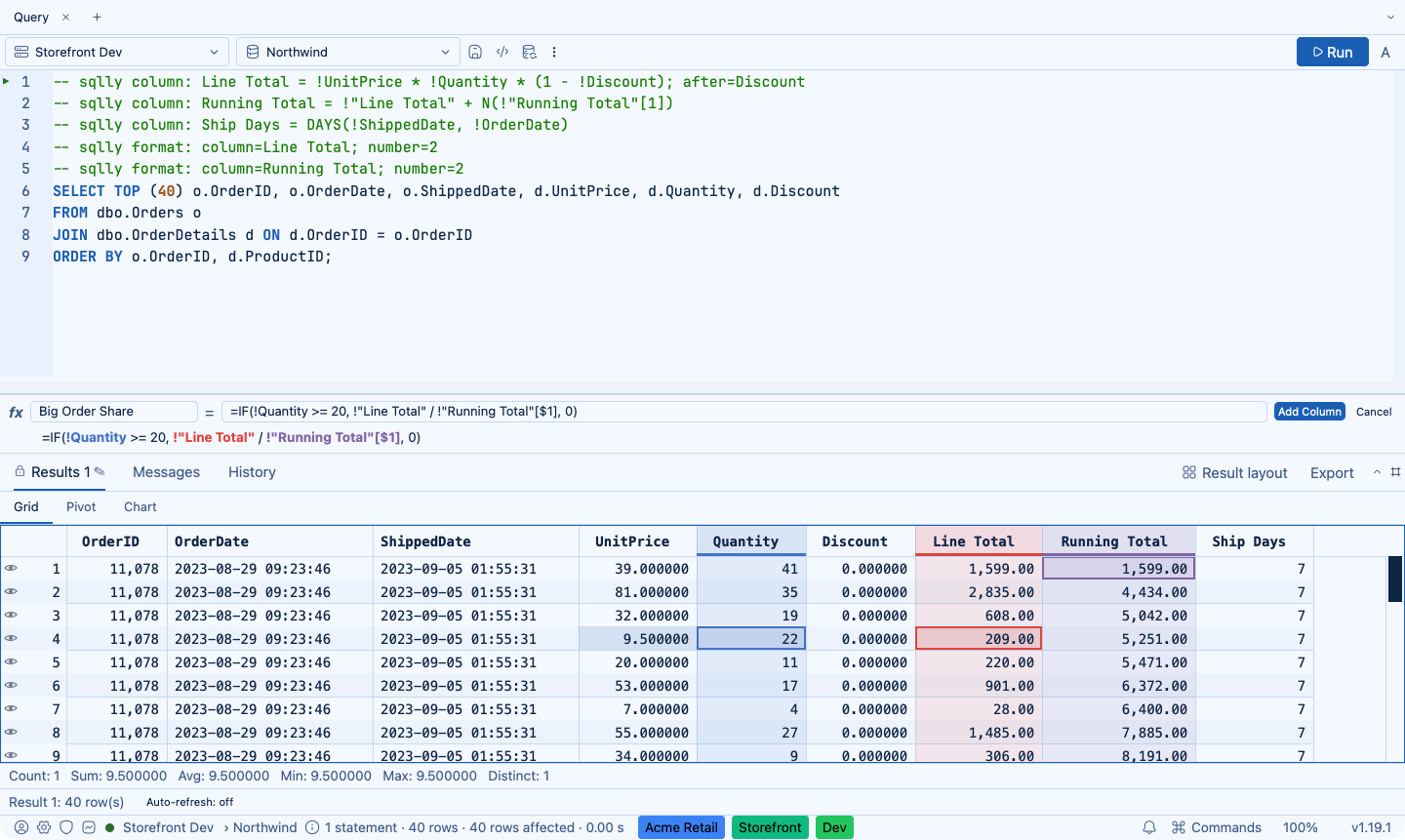This screenshot has height=840, width=1405.
Task: Click the code brackets icon in the toolbar
Action: [x=502, y=52]
